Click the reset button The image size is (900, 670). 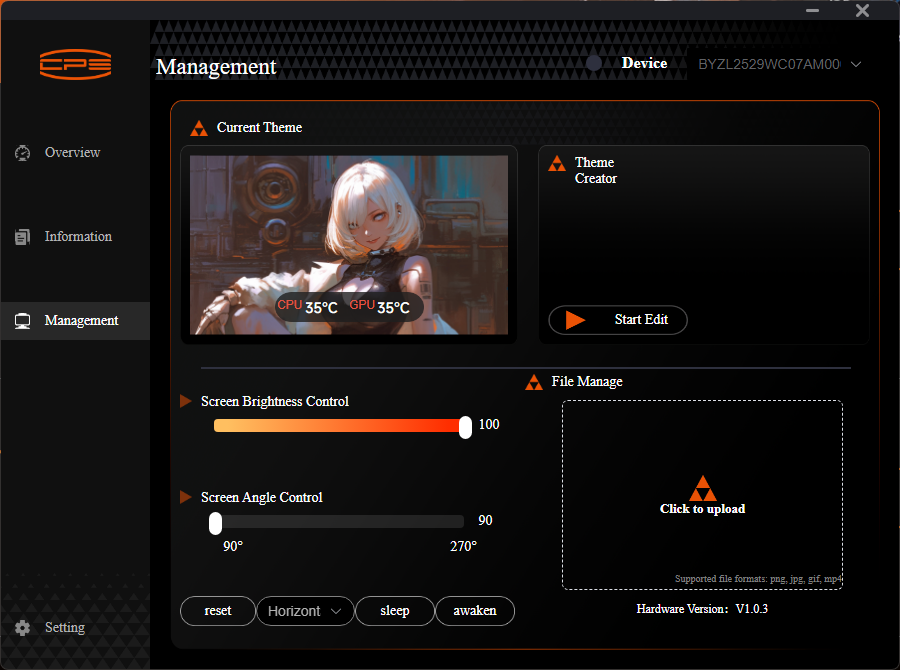(x=218, y=611)
